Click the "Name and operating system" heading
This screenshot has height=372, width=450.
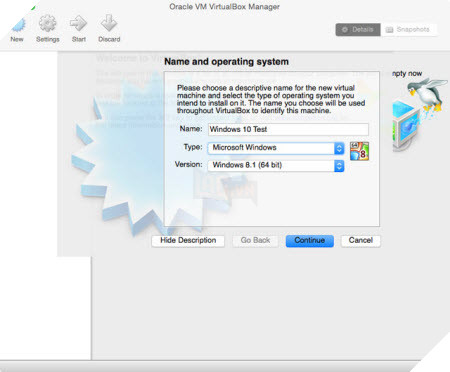226,62
